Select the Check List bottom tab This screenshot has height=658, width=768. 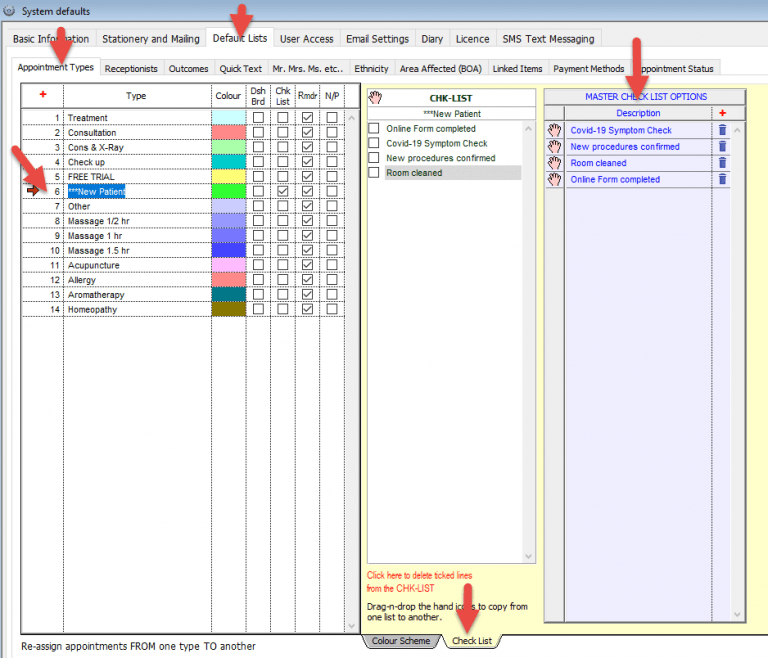pyautogui.click(x=472, y=641)
